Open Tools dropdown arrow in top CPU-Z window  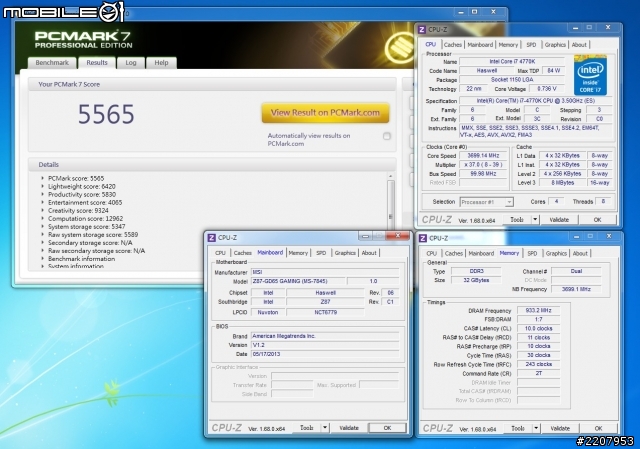click(x=535, y=220)
